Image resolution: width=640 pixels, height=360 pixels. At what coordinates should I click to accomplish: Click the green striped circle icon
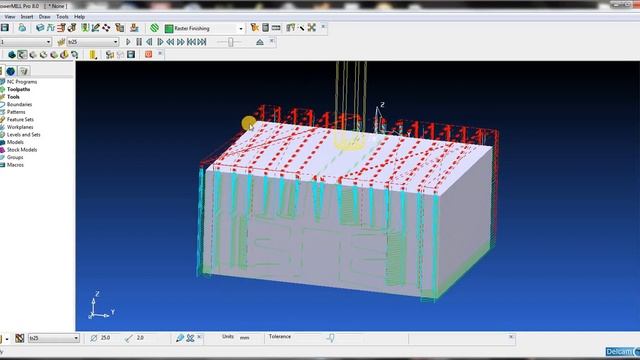coord(154,28)
